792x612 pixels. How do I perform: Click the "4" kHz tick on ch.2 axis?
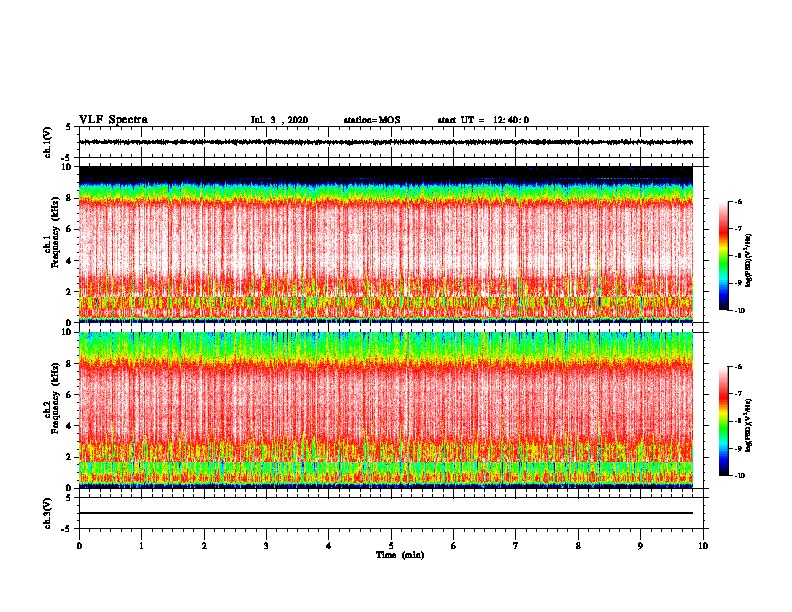point(70,426)
